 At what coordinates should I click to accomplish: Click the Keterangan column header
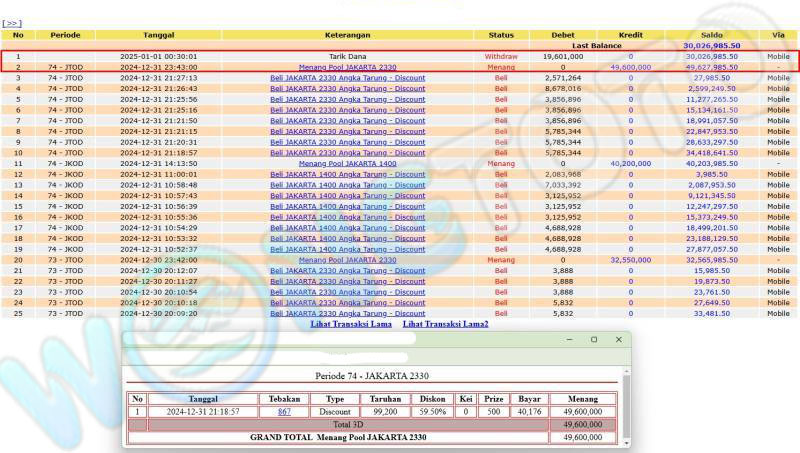click(347, 35)
